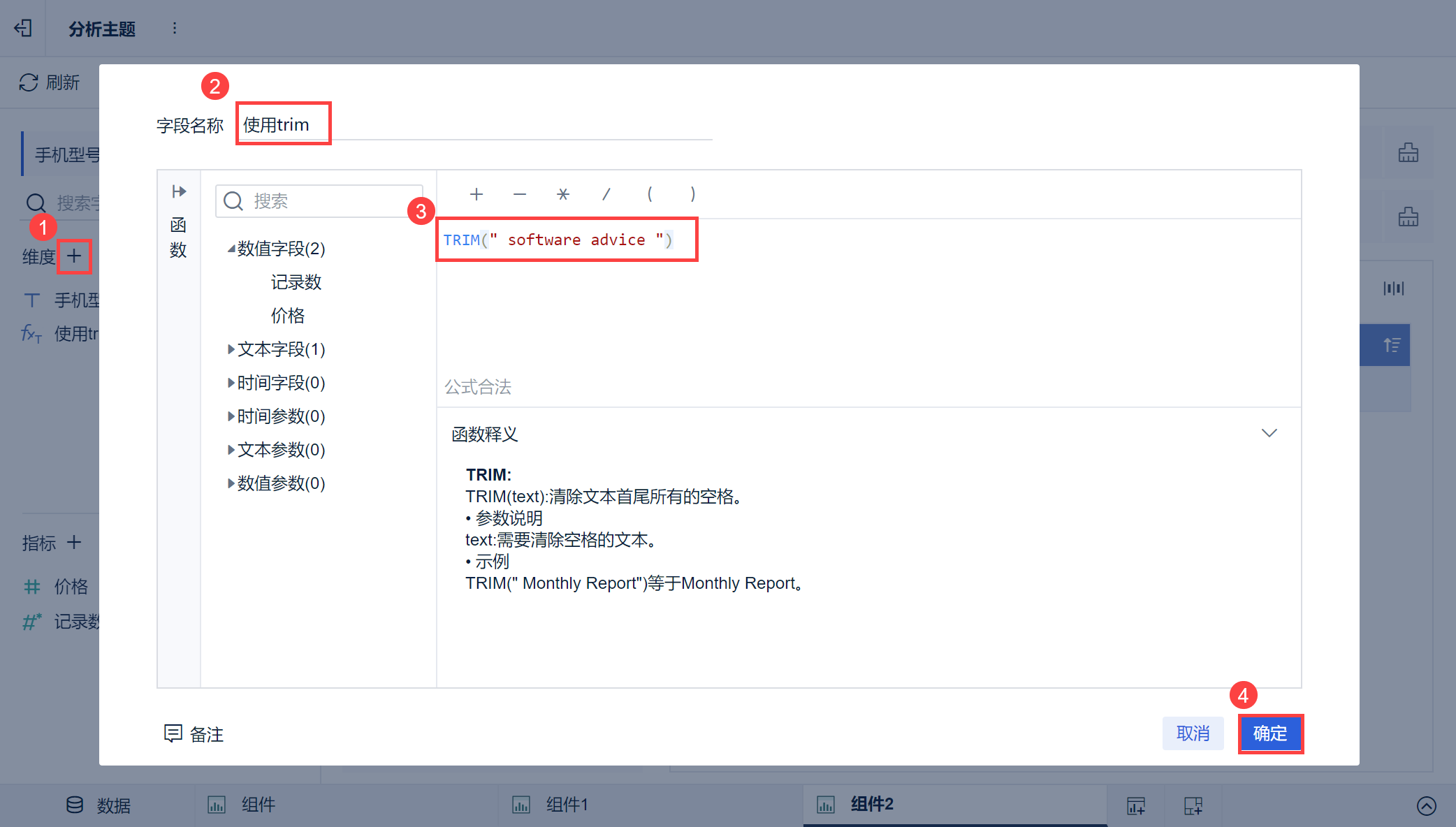The width and height of the screenshot is (1456, 827).
Task: Click the 取消 cancel button
Action: [x=1193, y=733]
